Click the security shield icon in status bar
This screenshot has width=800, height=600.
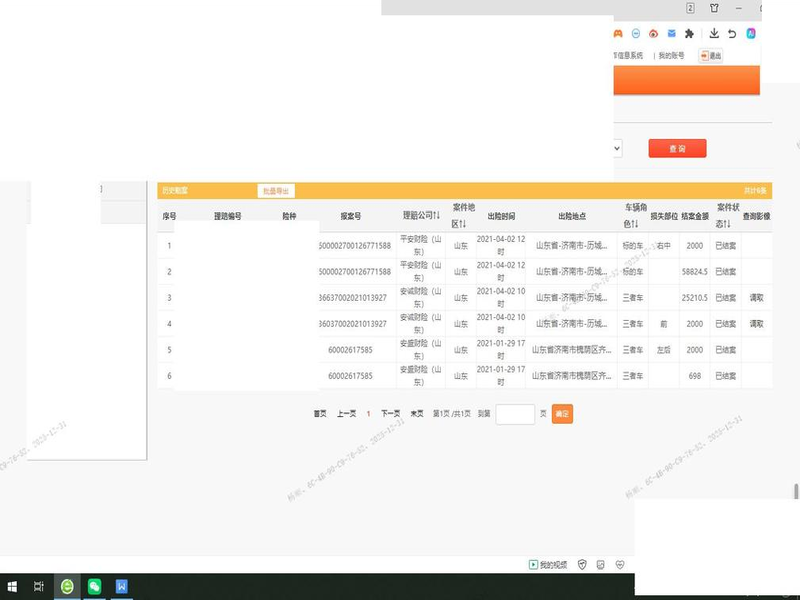pos(582,565)
